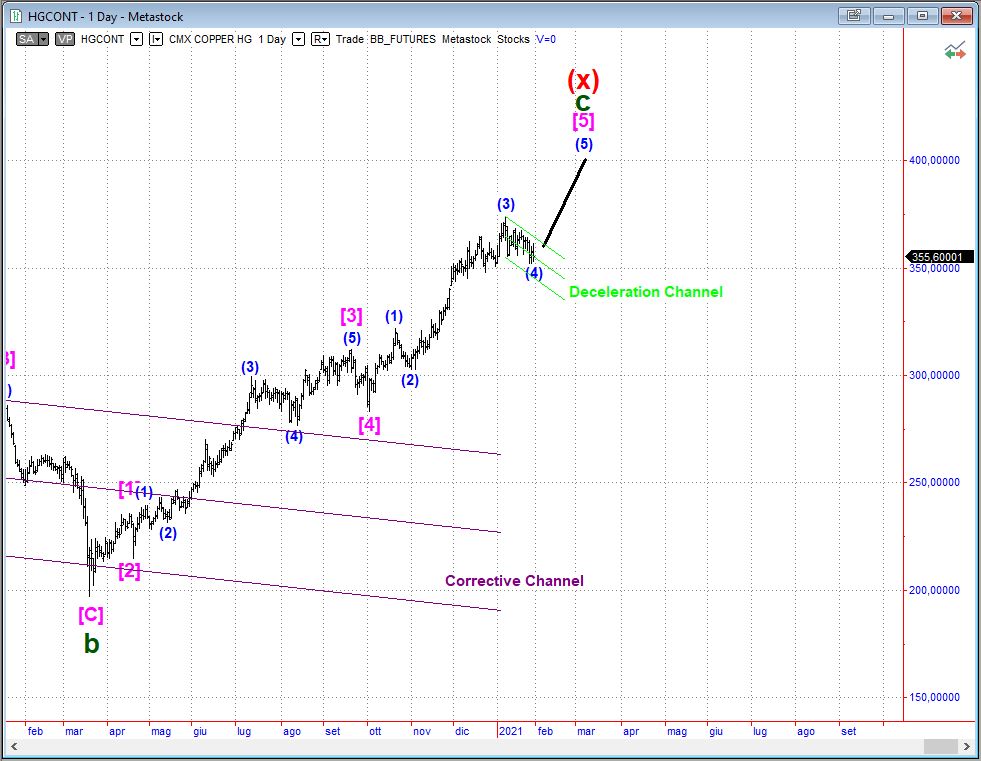Screen dimensions: 981x761
Task: Open the SA dropdown arrow
Action: 43,39
